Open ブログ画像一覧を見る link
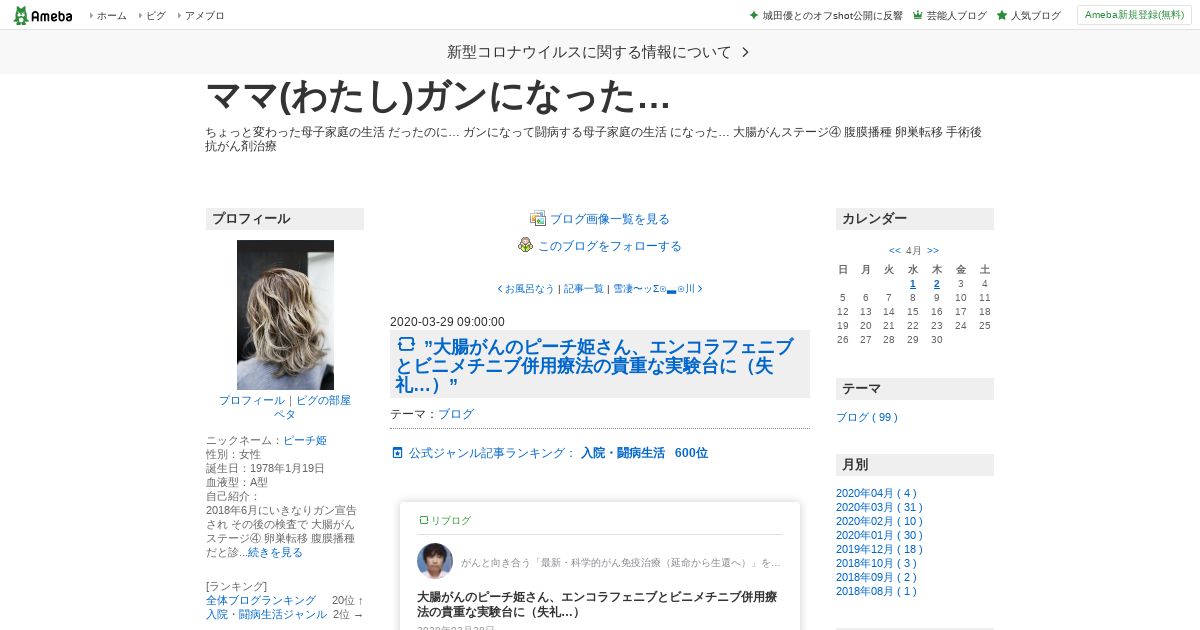 pos(610,219)
